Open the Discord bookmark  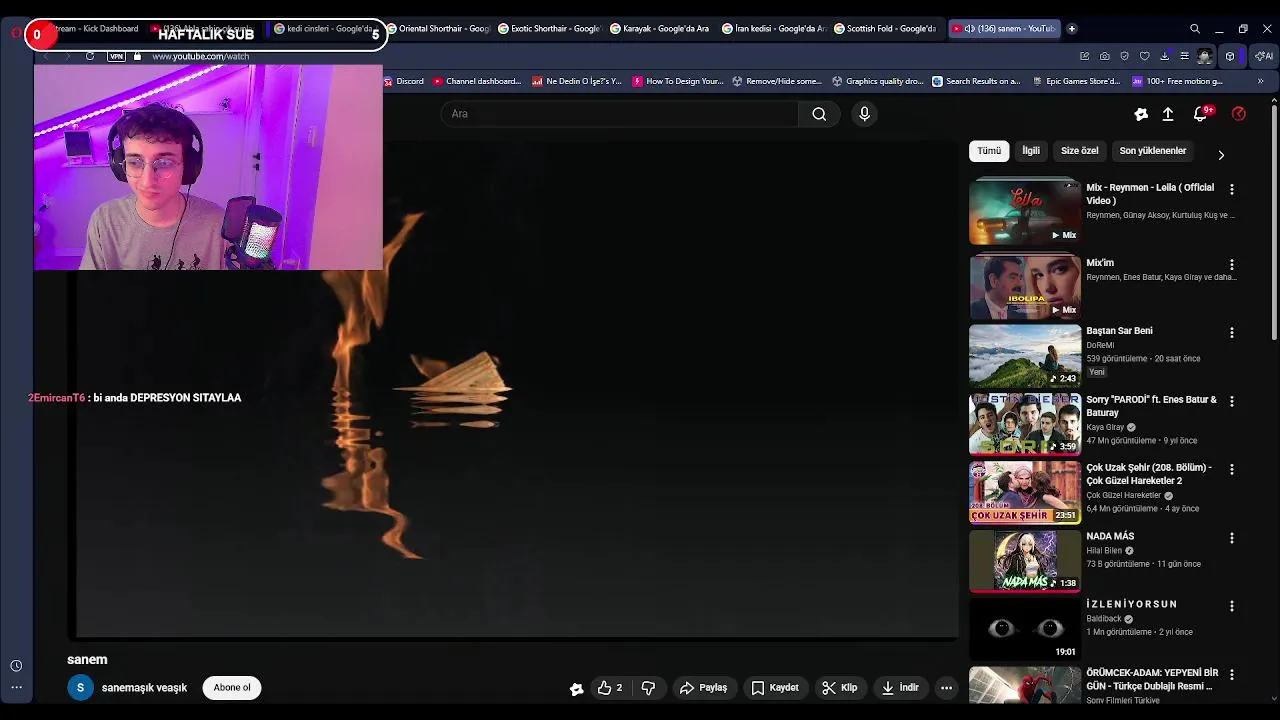point(404,81)
